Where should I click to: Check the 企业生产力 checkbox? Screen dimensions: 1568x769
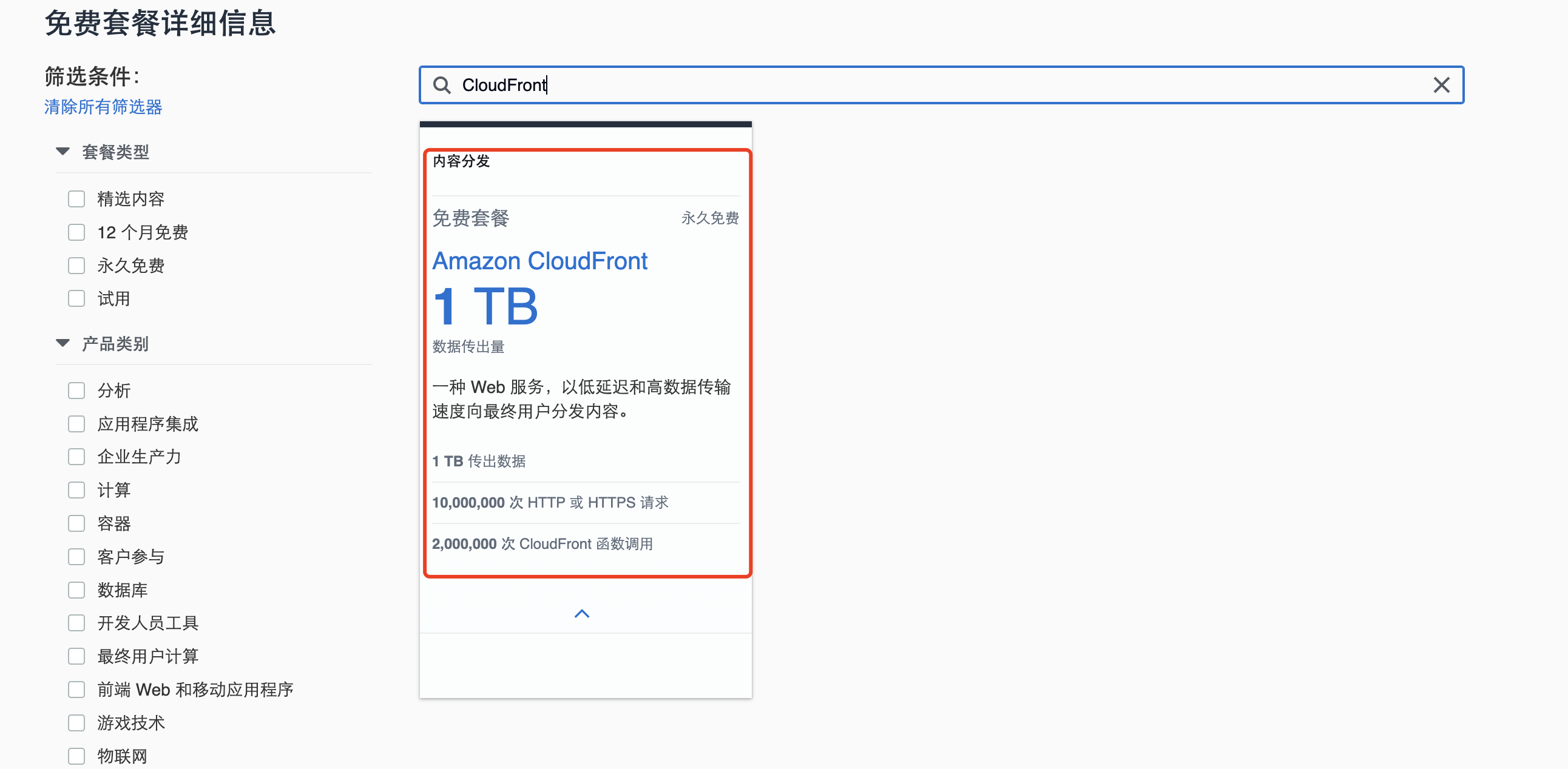pyautogui.click(x=76, y=457)
